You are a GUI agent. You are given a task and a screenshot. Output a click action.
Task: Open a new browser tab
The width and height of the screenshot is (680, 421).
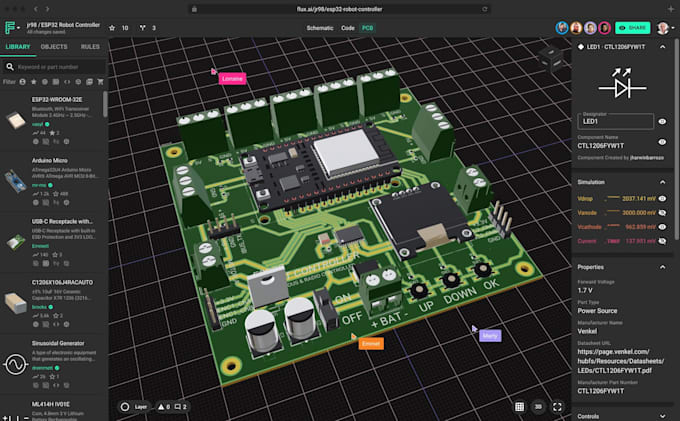pyautogui.click(x=670, y=9)
